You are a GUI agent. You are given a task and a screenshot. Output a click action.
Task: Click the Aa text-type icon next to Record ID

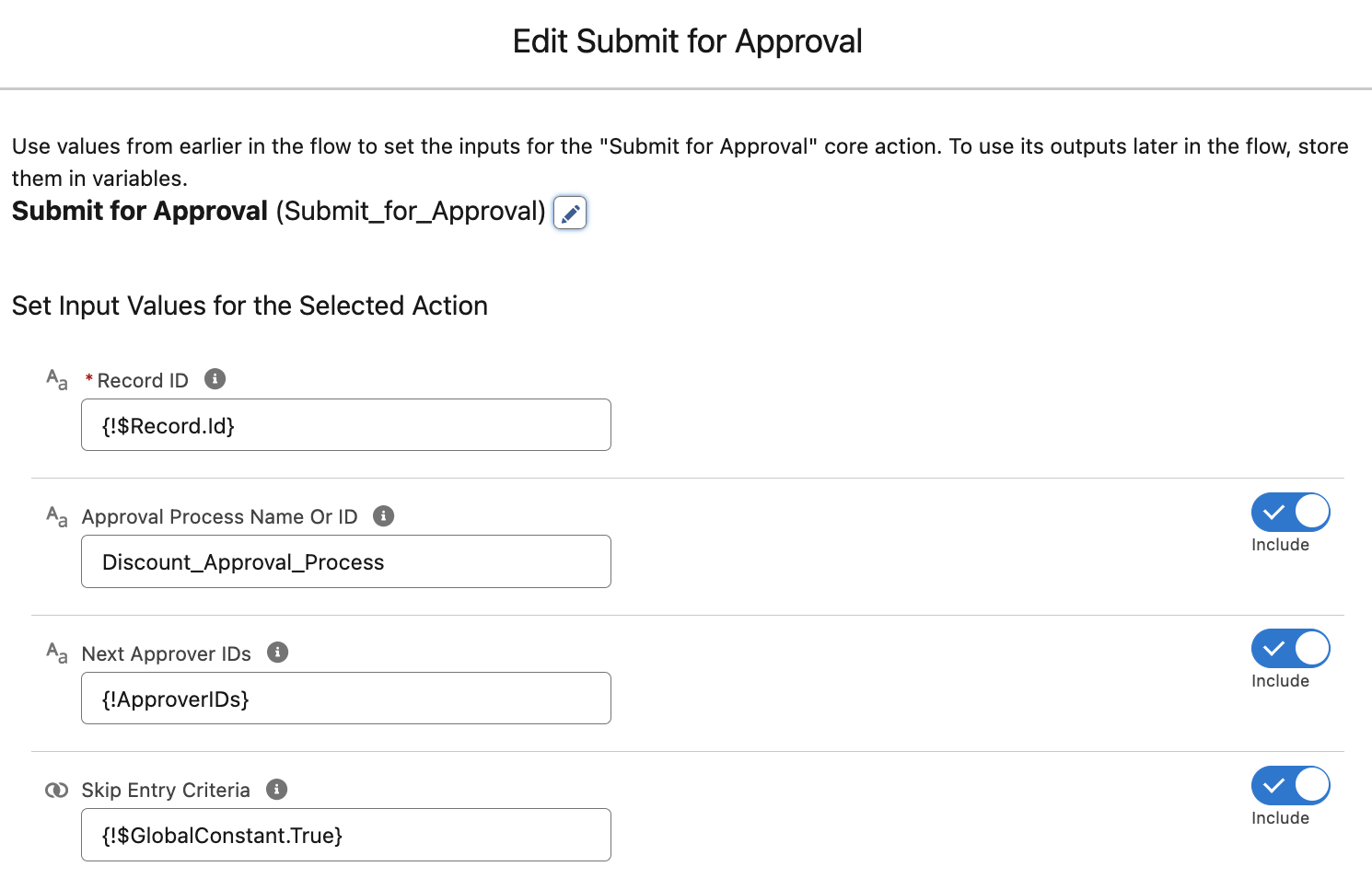pyautogui.click(x=56, y=378)
